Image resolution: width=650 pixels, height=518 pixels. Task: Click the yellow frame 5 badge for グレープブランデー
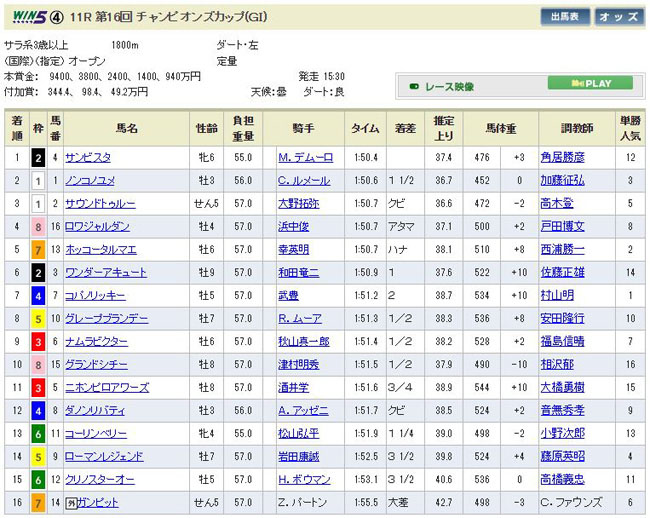click(x=37, y=318)
